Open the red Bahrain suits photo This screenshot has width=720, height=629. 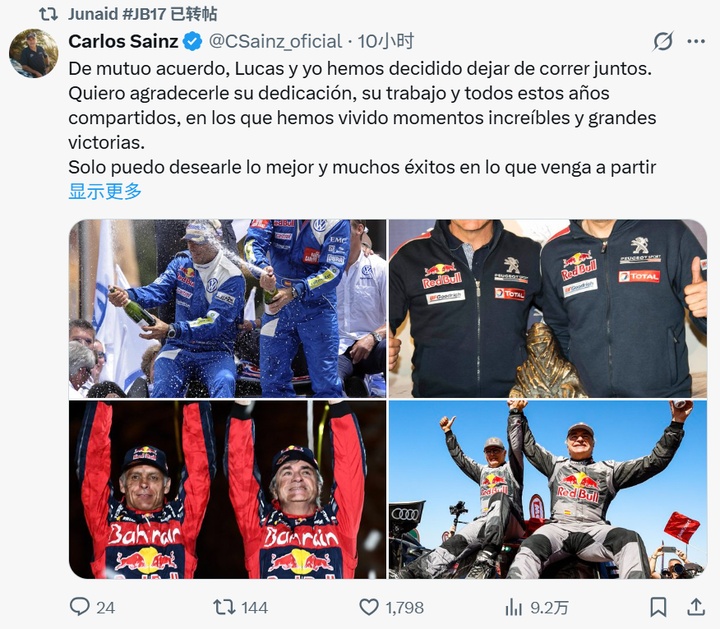[x=227, y=489]
